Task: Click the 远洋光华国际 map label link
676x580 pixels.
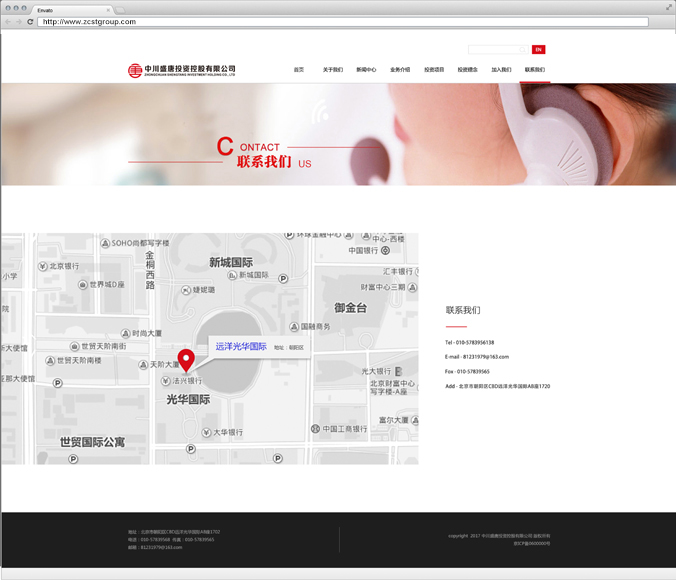Action: (x=241, y=346)
